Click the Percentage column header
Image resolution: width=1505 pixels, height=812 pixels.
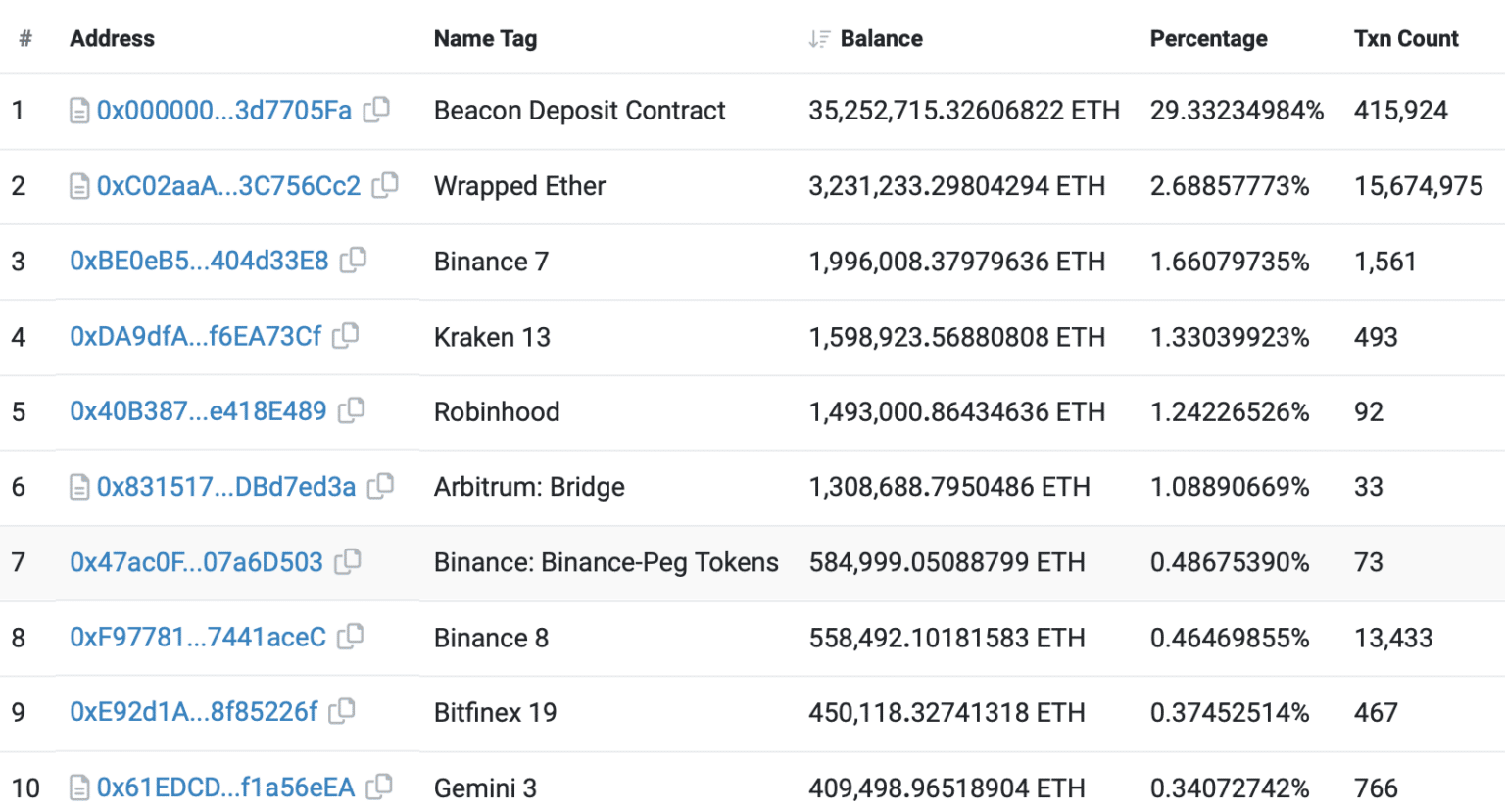1209,38
